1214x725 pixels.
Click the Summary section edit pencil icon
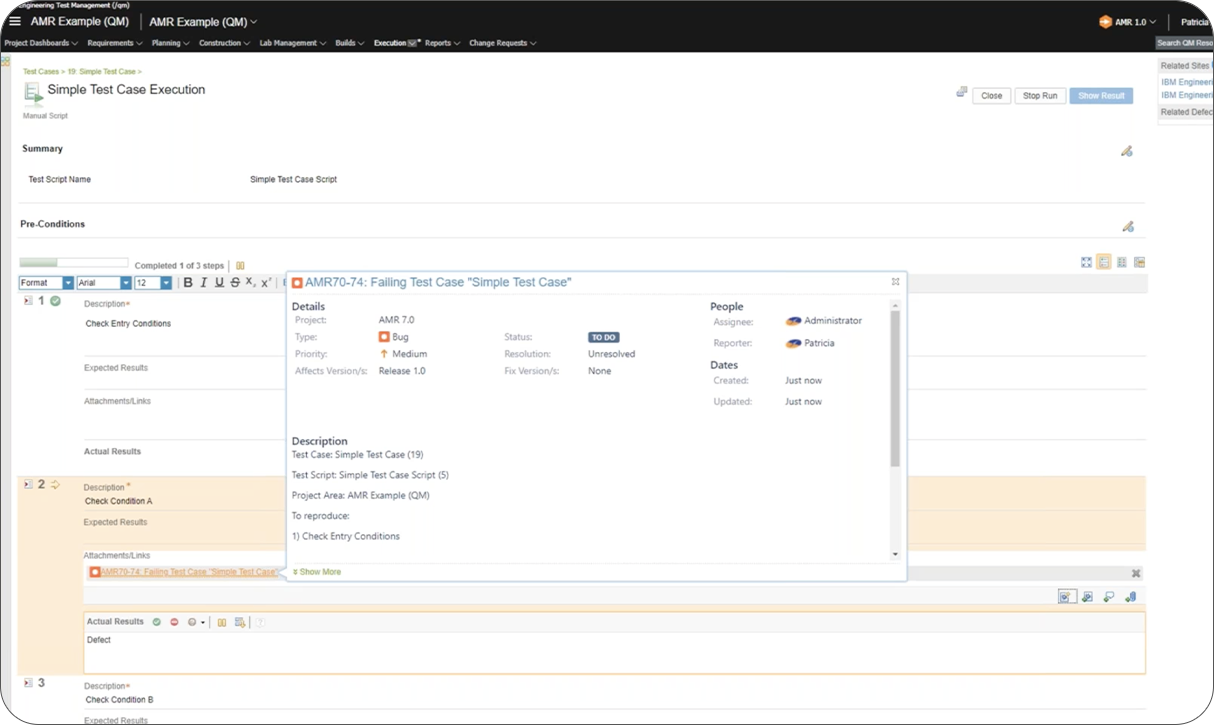[1127, 151]
